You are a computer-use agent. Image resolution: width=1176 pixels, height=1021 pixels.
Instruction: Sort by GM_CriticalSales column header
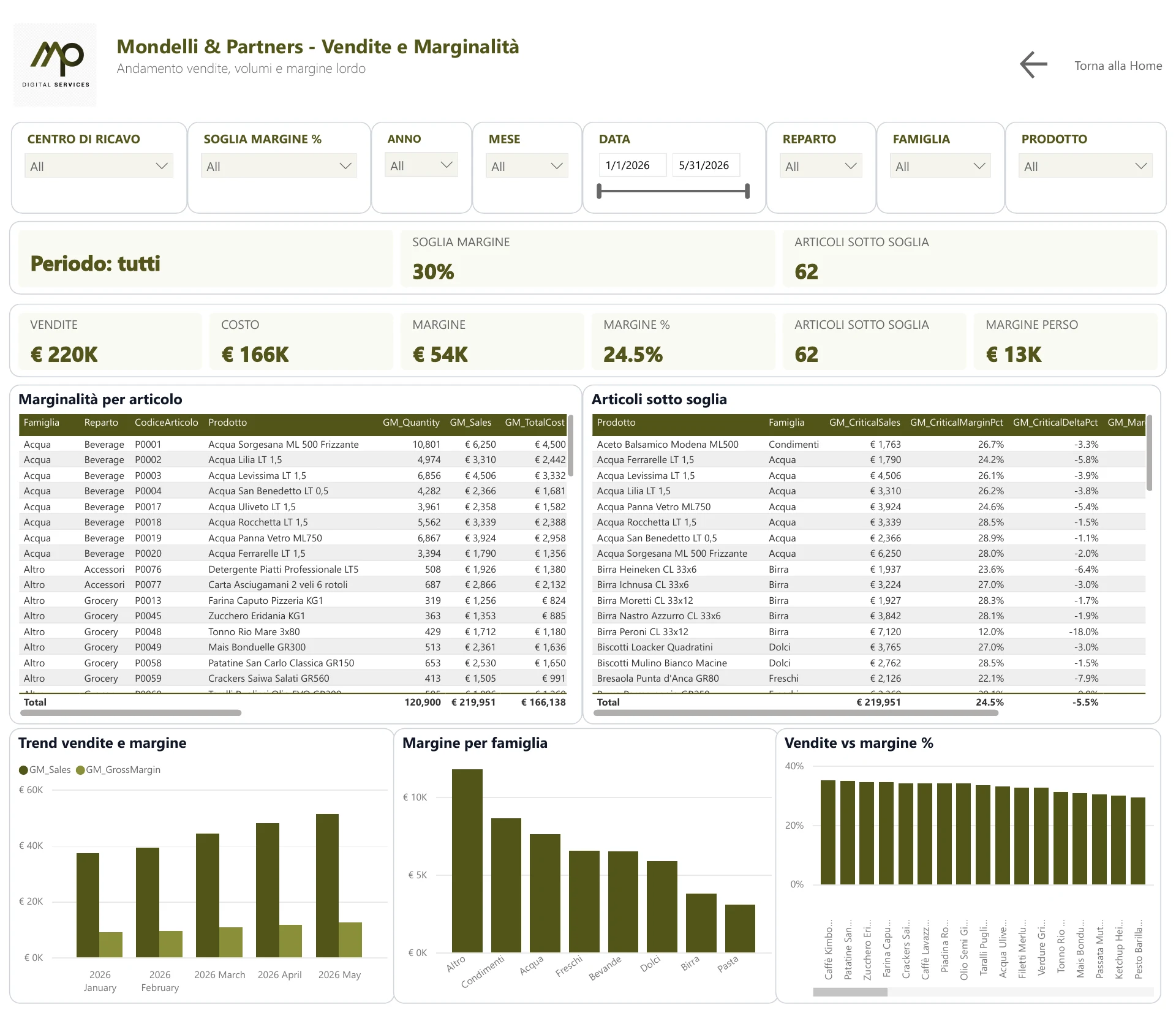pos(865,423)
